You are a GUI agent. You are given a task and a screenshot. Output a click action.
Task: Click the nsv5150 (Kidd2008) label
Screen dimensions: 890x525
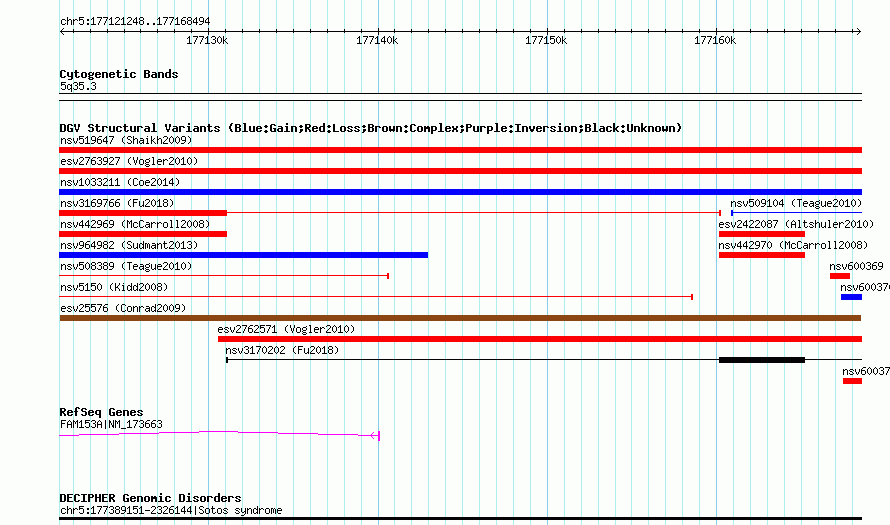coord(114,287)
